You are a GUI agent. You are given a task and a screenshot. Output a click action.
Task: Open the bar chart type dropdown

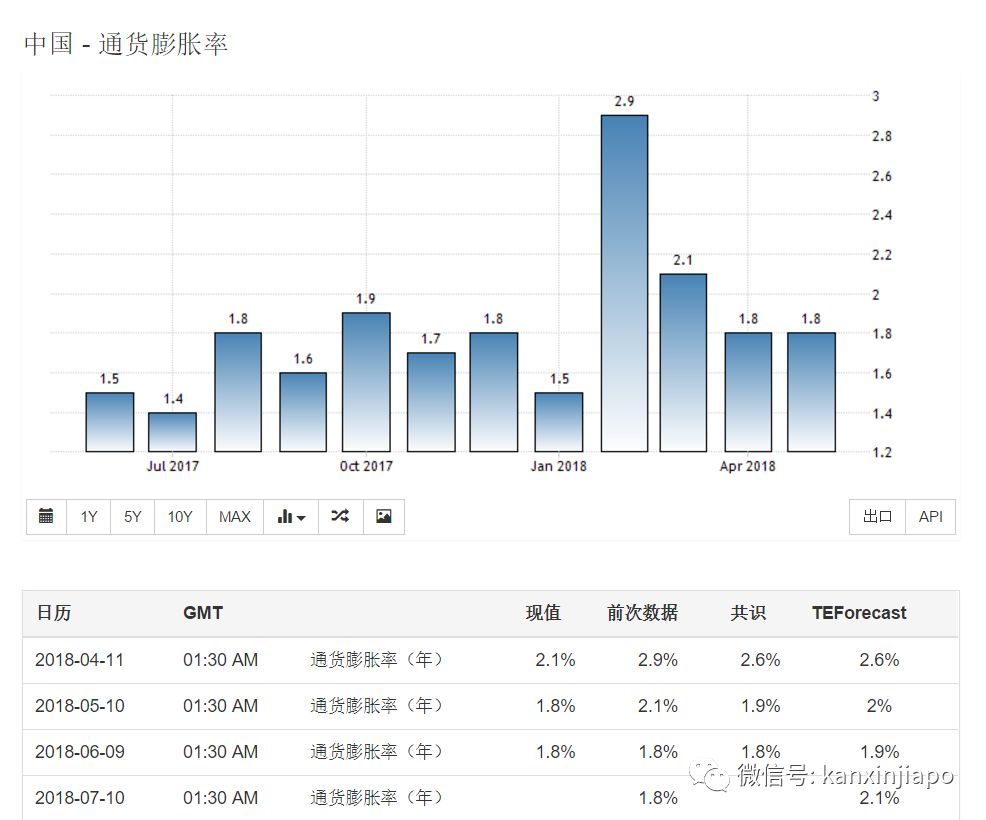coord(291,517)
